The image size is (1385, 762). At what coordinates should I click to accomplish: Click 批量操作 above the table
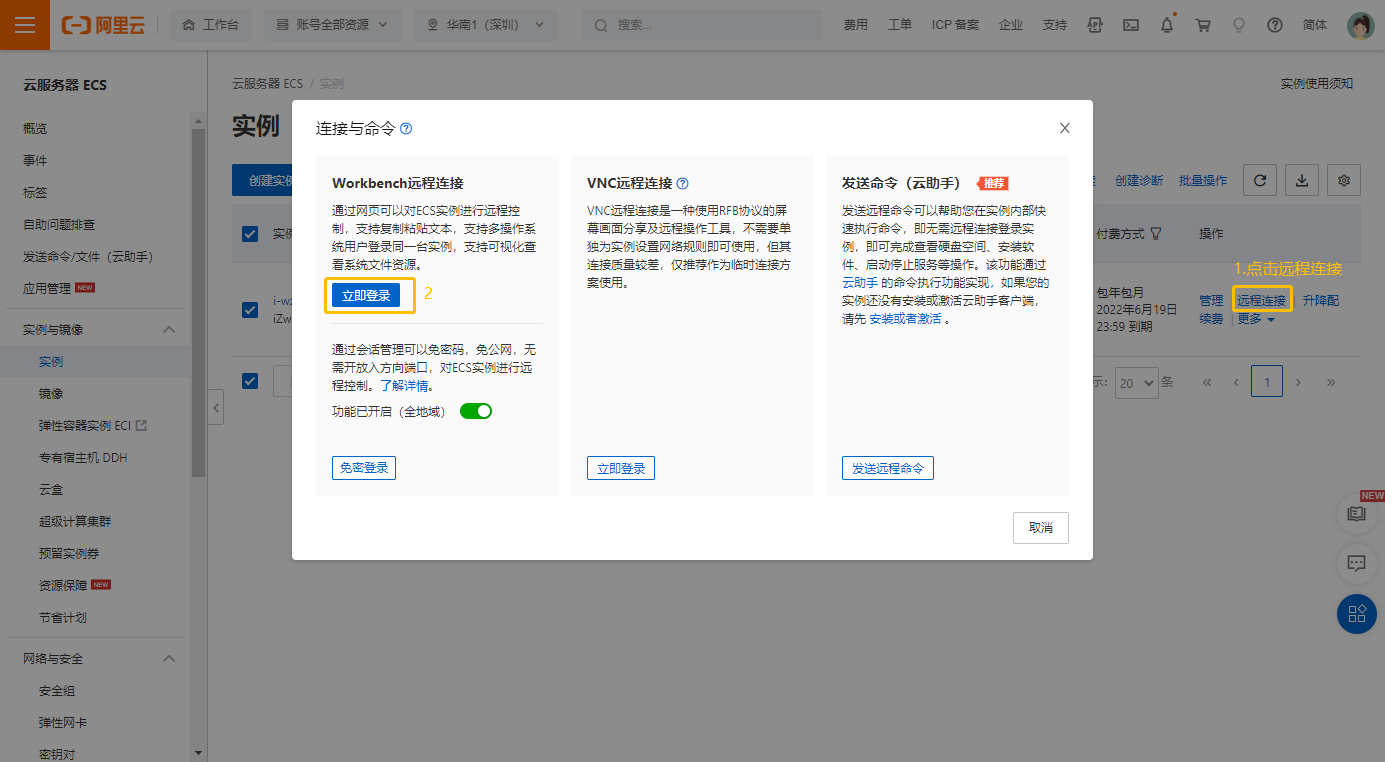[1203, 180]
